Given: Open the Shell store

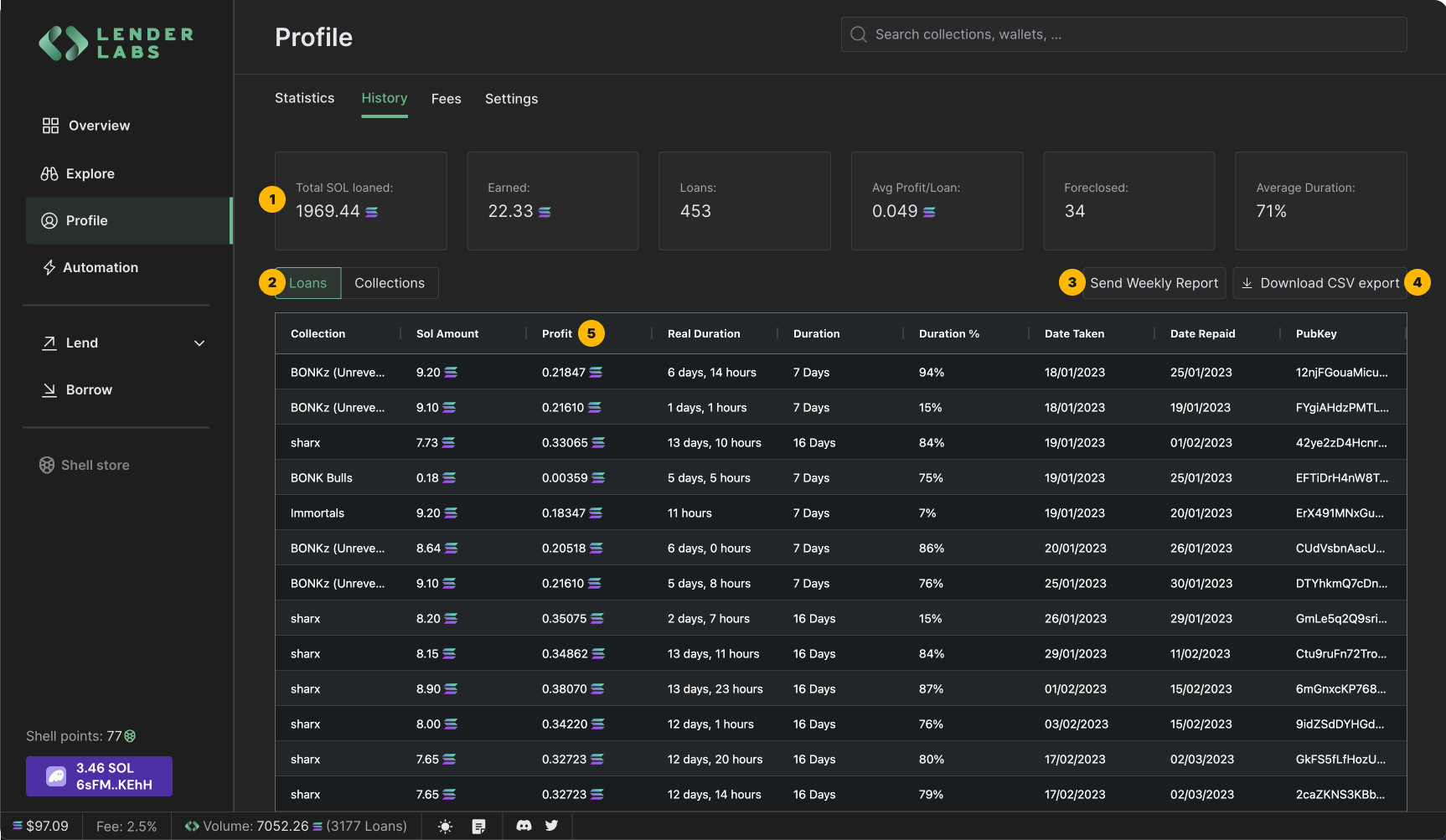Looking at the screenshot, I should 95,465.
